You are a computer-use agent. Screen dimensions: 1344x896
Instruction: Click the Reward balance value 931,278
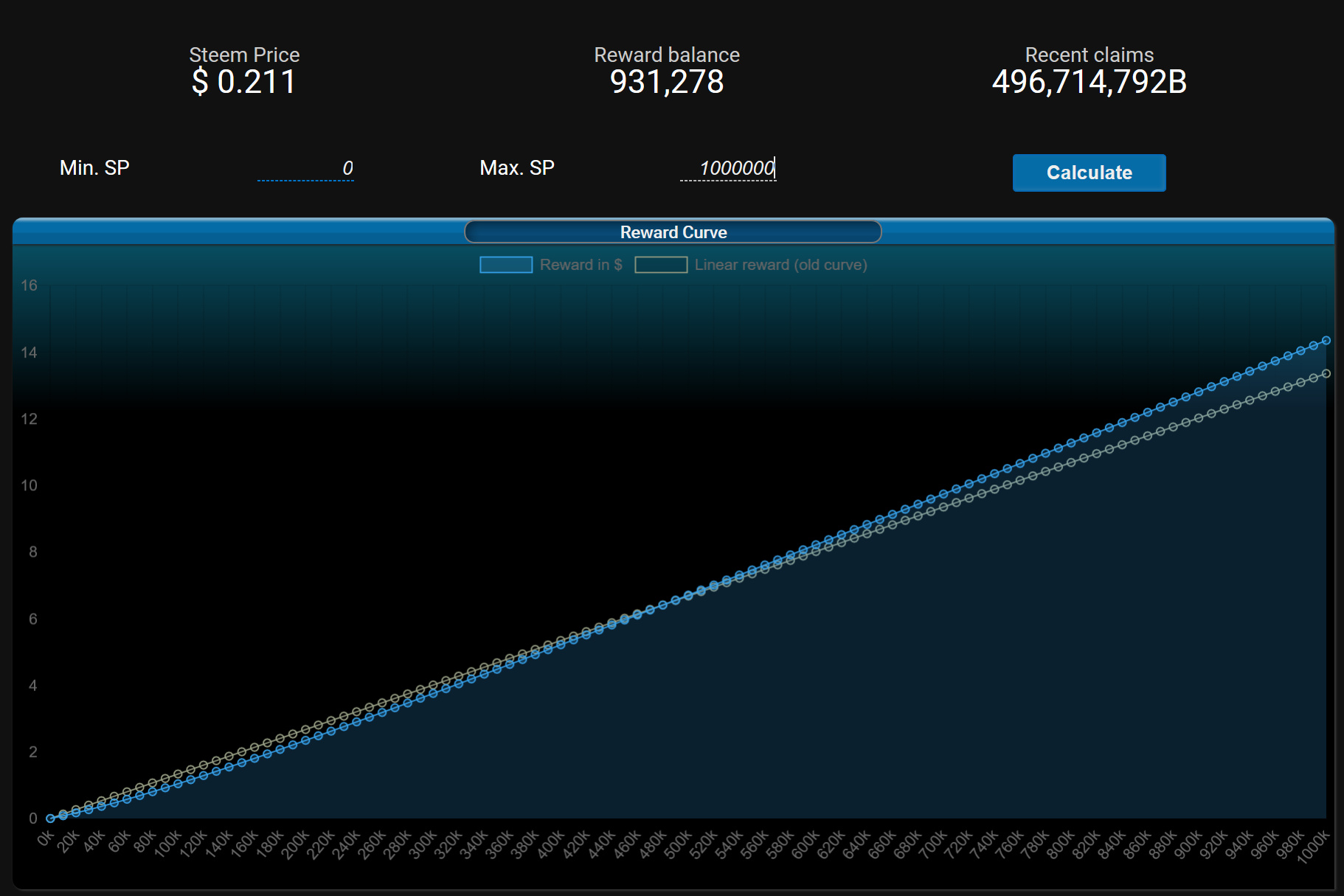click(667, 82)
